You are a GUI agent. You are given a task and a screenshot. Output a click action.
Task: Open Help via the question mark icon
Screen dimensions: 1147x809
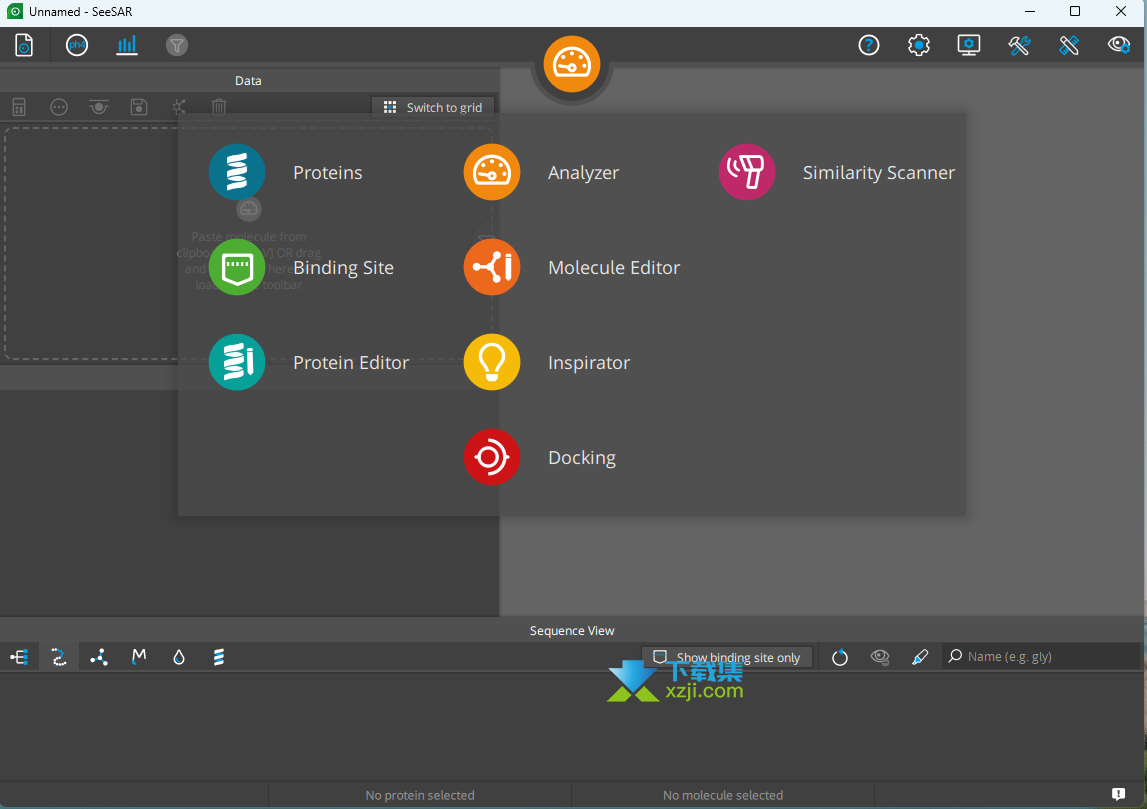(x=868, y=45)
